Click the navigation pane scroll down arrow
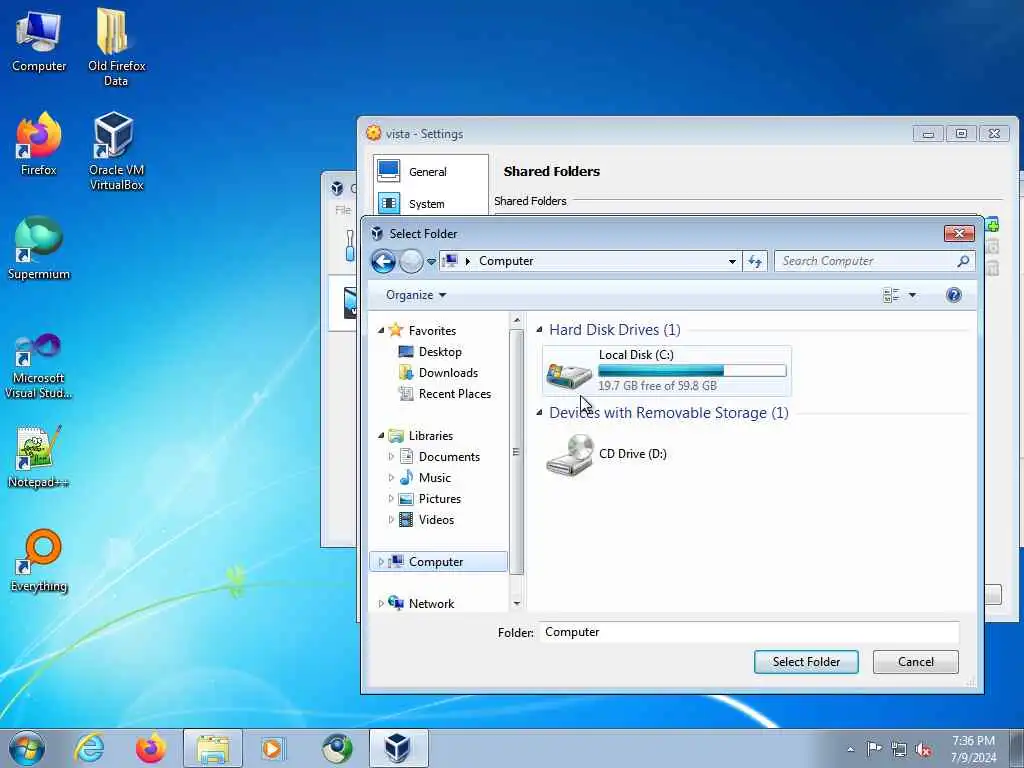 517,603
